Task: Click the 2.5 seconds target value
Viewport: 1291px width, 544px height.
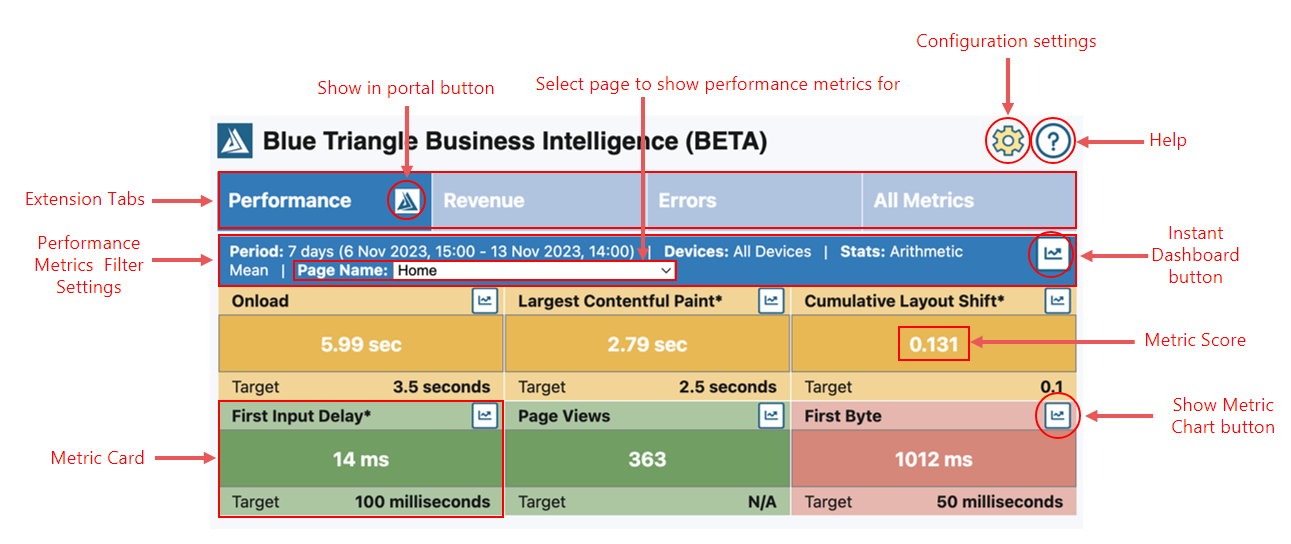Action: pyautogui.click(x=728, y=387)
